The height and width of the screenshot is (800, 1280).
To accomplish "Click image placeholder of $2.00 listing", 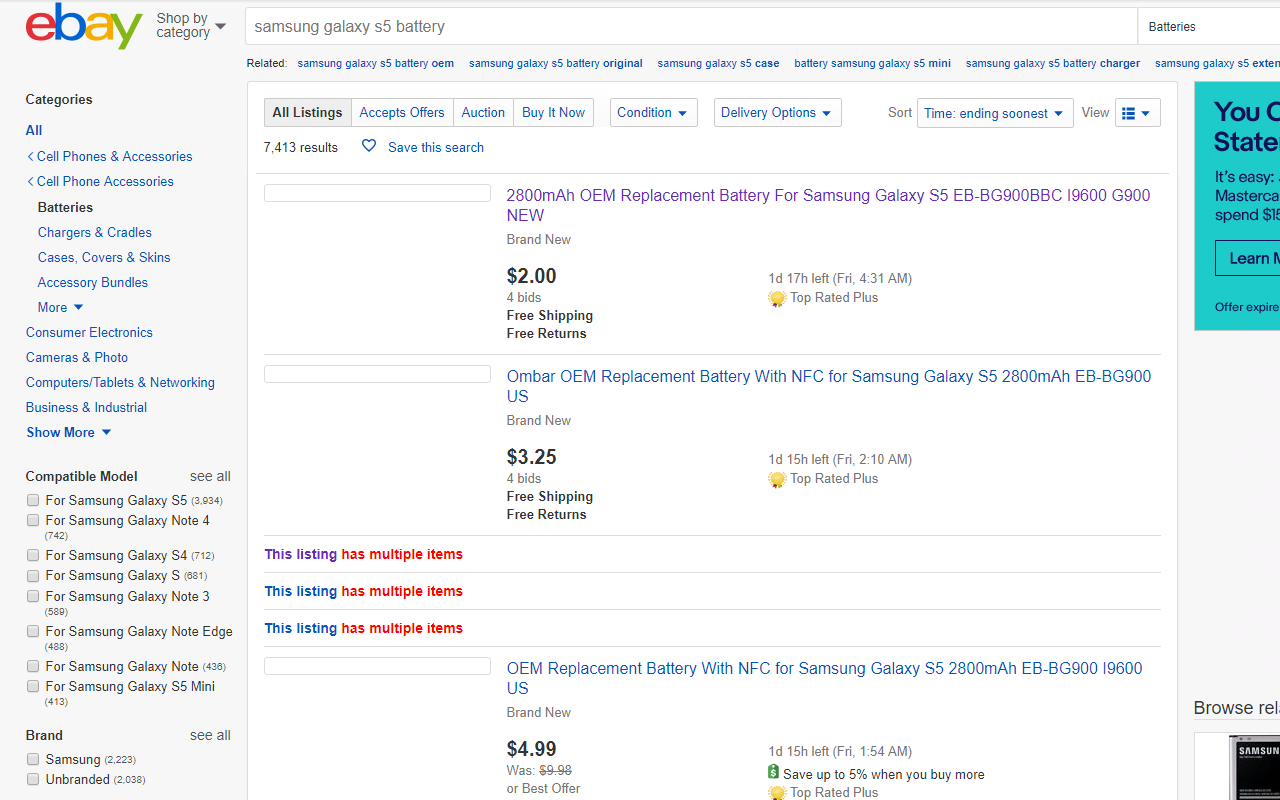I will click(377, 193).
